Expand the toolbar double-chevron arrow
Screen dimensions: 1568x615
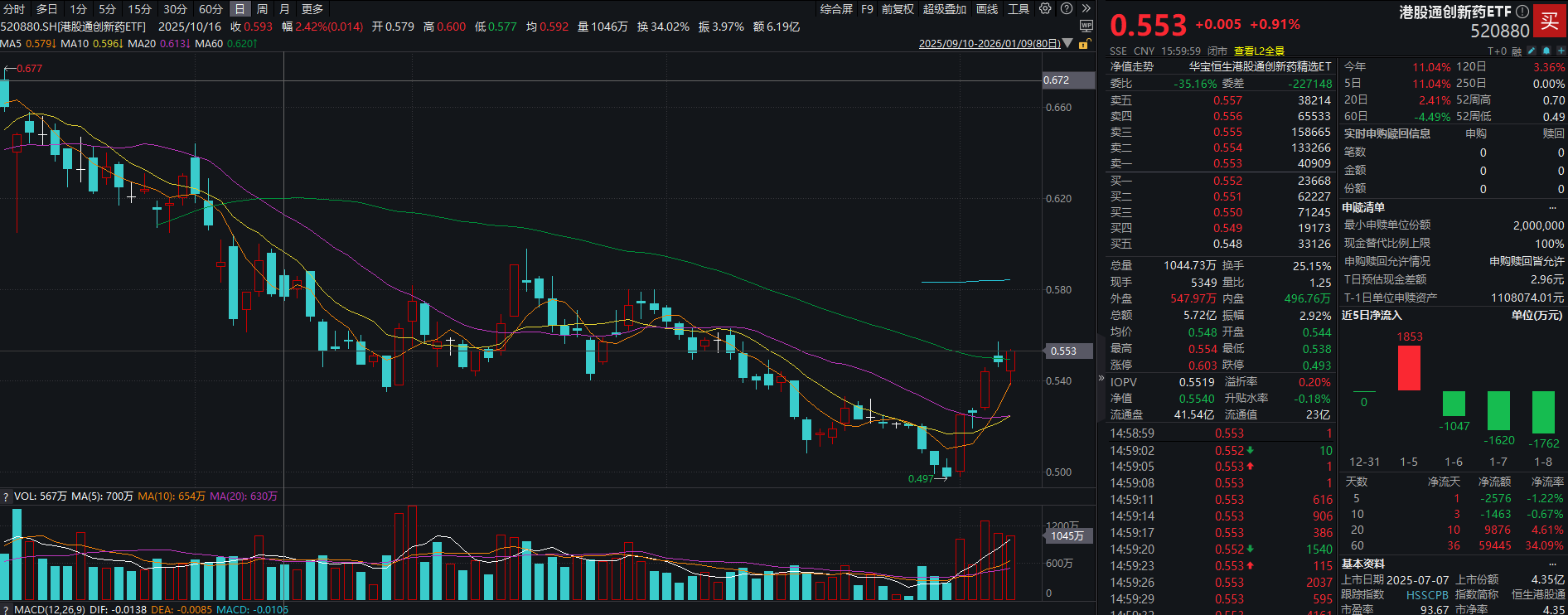click(1086, 9)
